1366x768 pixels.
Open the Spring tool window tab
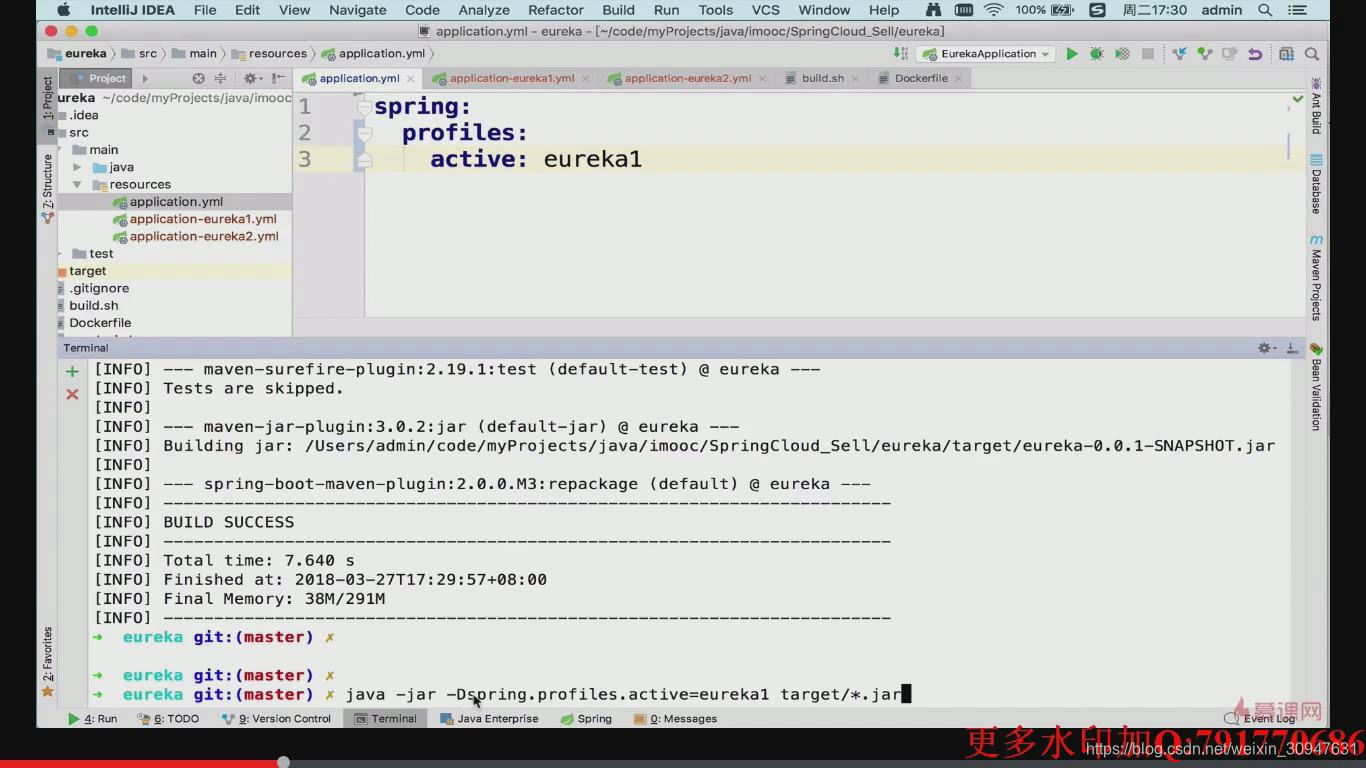point(586,718)
